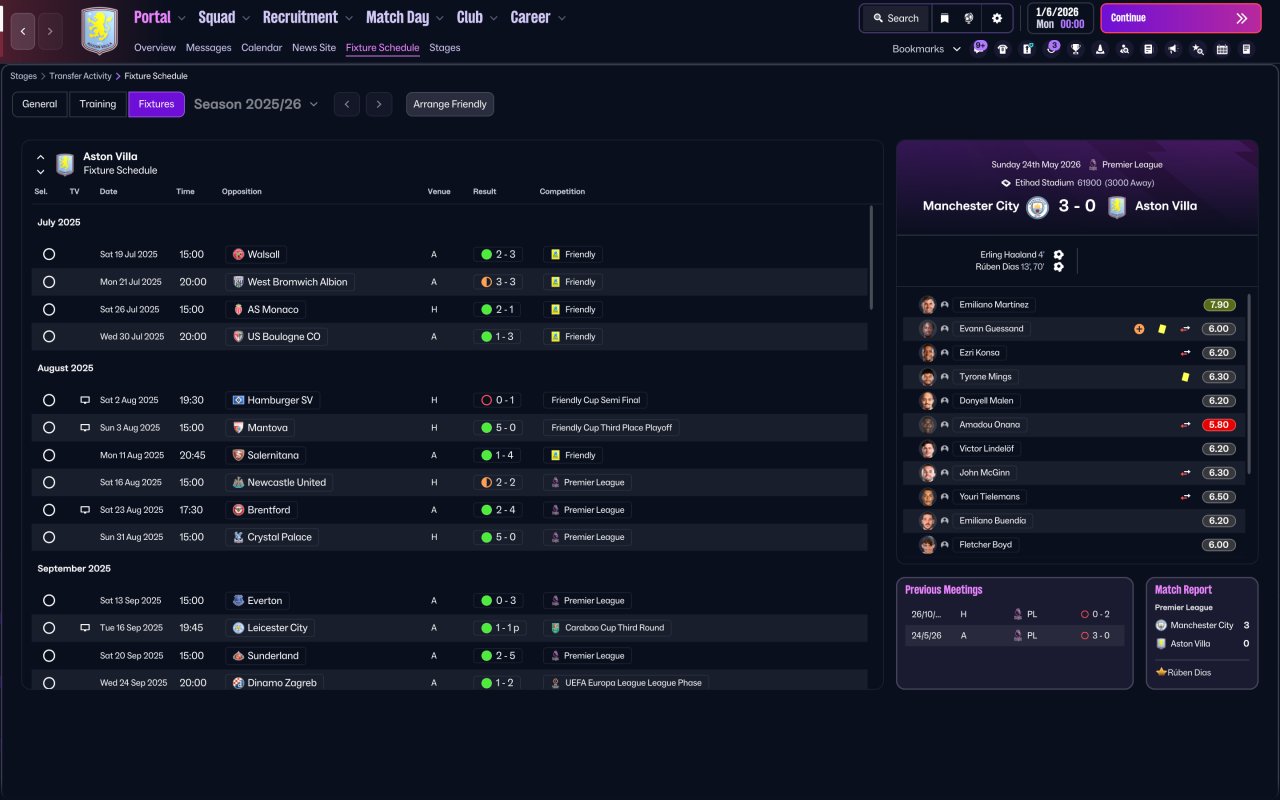Screen dimensions: 1280x800
Task: Click Emiliano Martinez's 7.90 rating
Action: (x=1219, y=305)
